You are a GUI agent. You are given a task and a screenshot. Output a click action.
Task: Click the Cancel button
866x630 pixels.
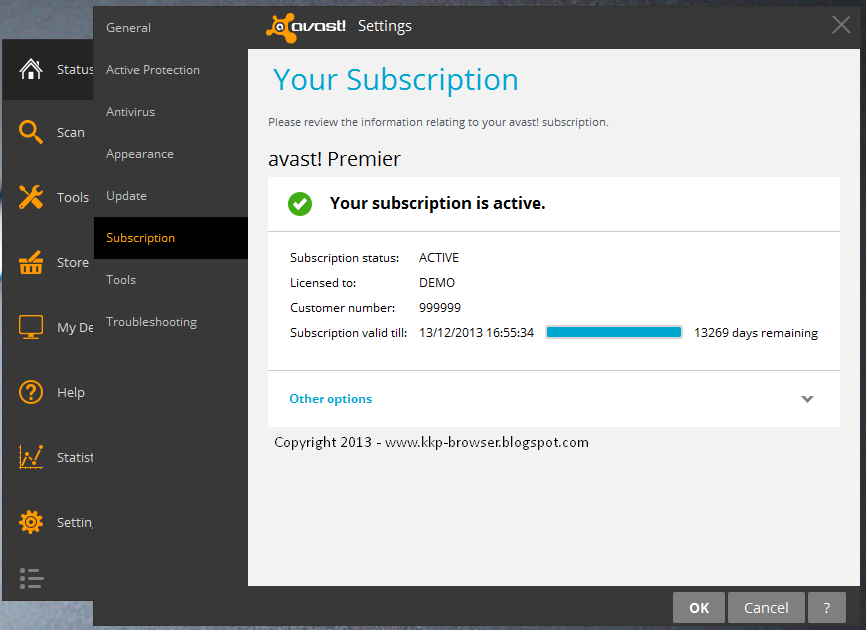point(766,607)
